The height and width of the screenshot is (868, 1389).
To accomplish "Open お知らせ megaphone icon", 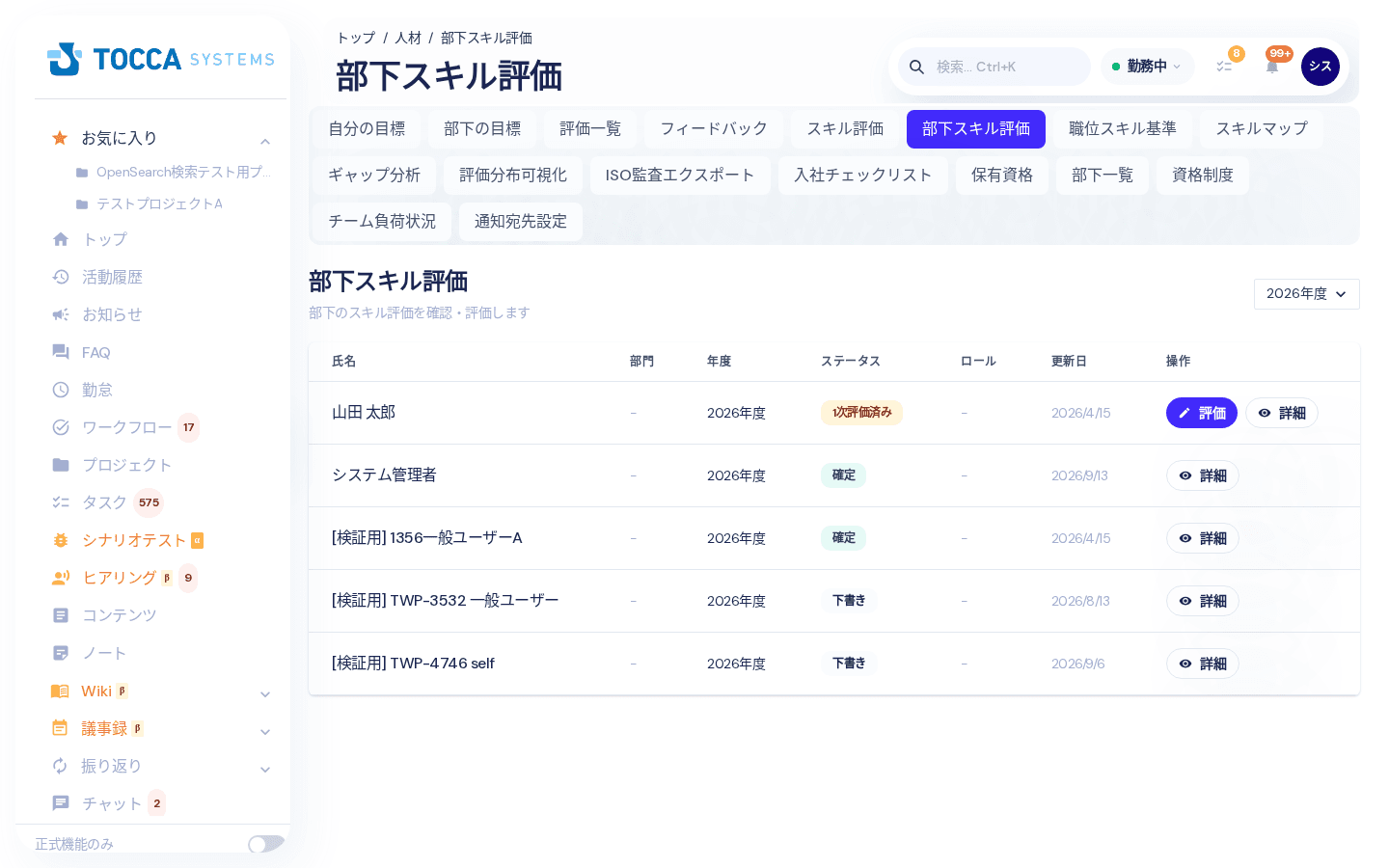I will pos(61,314).
